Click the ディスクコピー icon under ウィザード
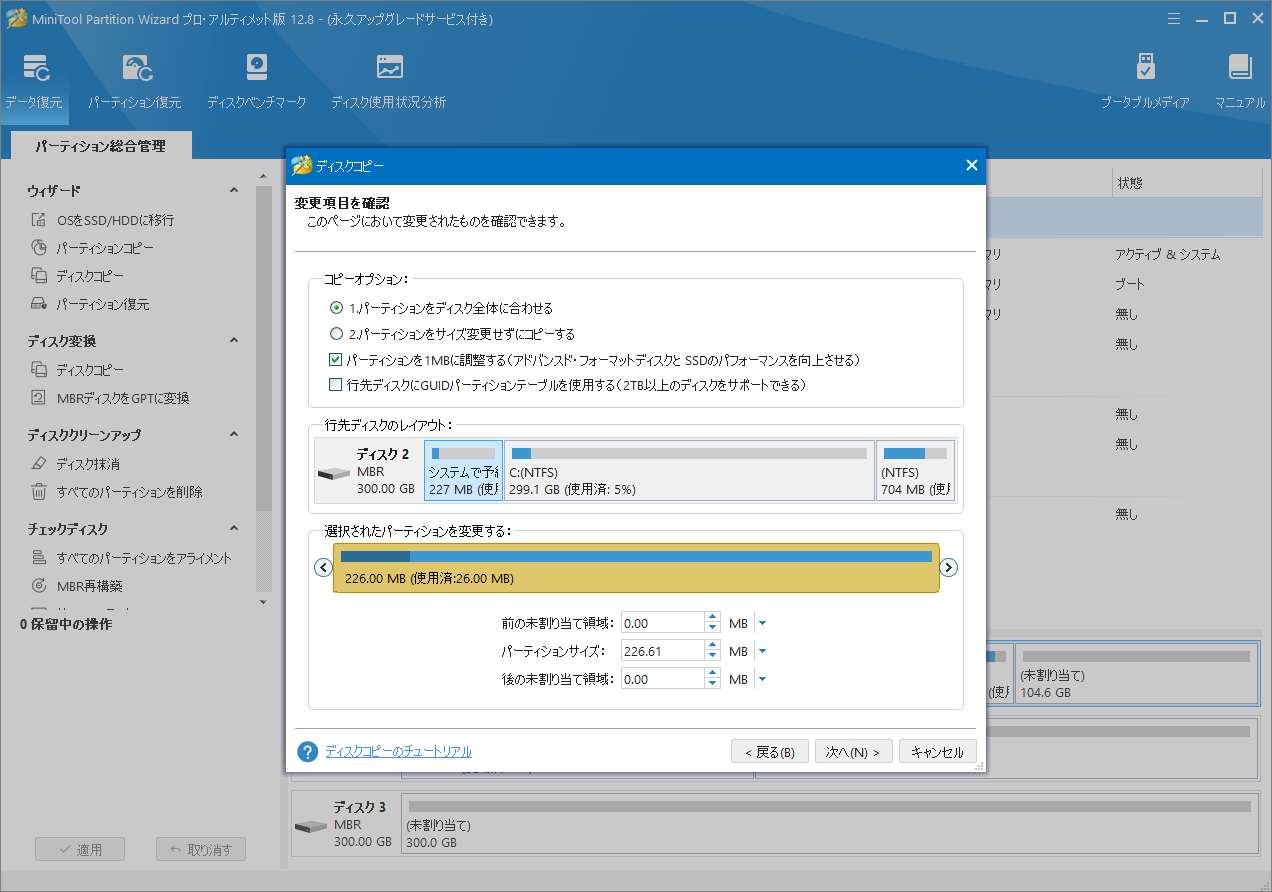Viewport: 1272px width, 892px height. (x=38, y=276)
